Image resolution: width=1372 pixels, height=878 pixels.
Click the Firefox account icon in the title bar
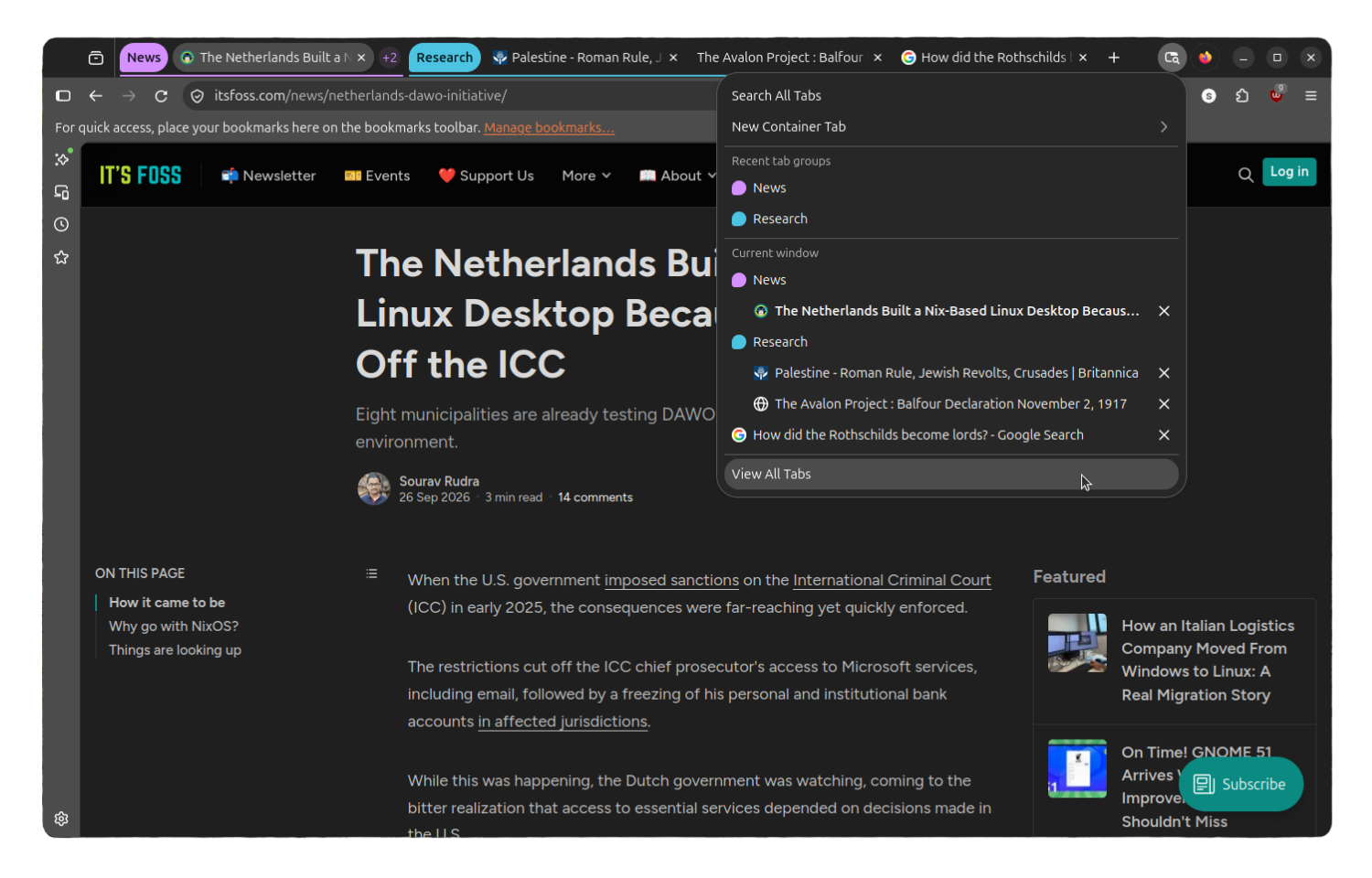pos(1206,58)
